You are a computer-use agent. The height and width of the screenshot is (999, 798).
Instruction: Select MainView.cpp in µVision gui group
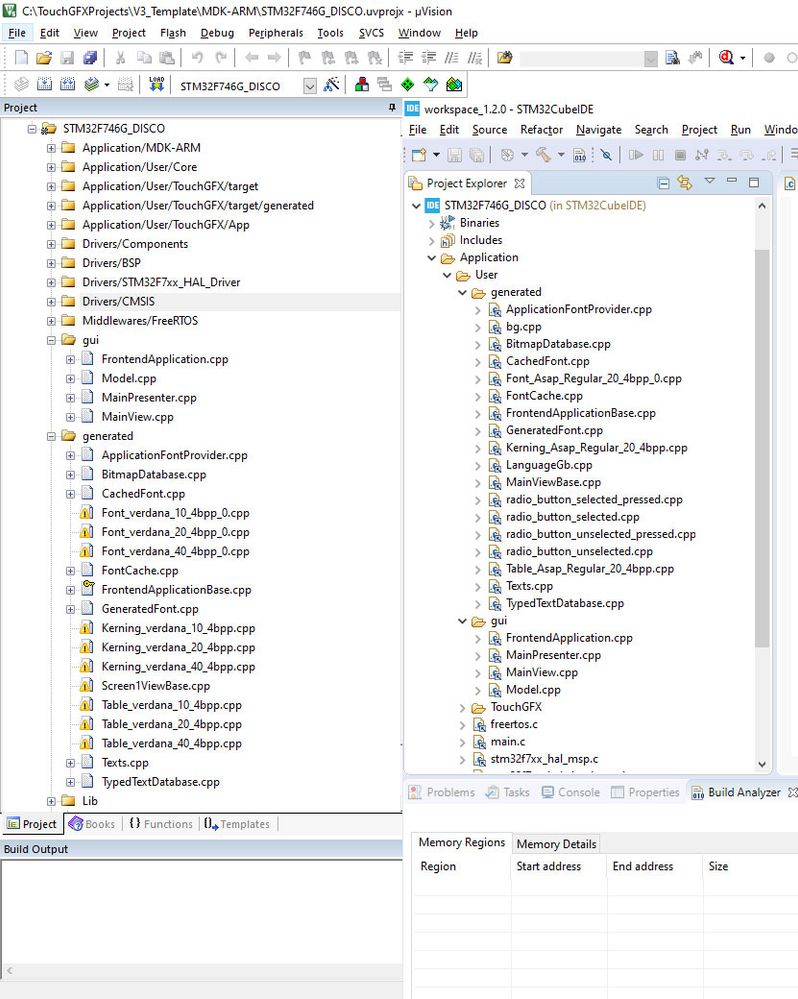pos(137,417)
